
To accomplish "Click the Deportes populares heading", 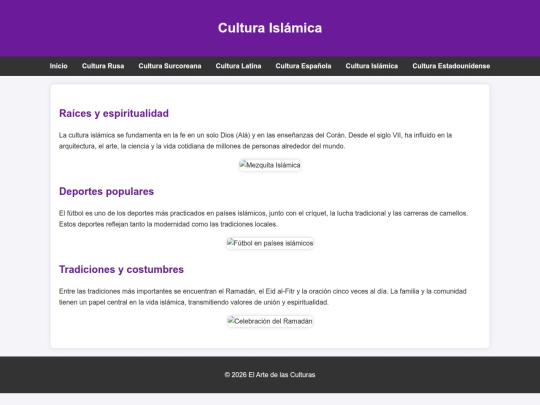I will click(x=106, y=191).
